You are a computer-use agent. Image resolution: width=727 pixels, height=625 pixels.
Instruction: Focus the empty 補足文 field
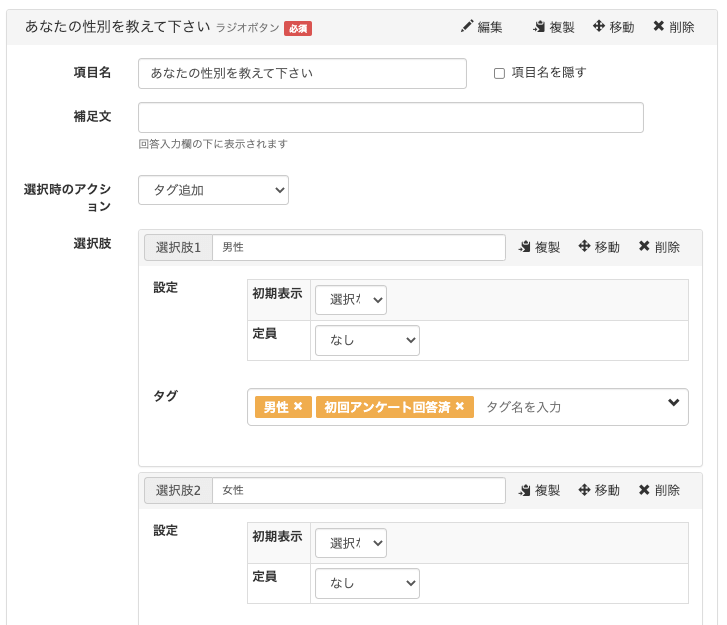[391, 118]
